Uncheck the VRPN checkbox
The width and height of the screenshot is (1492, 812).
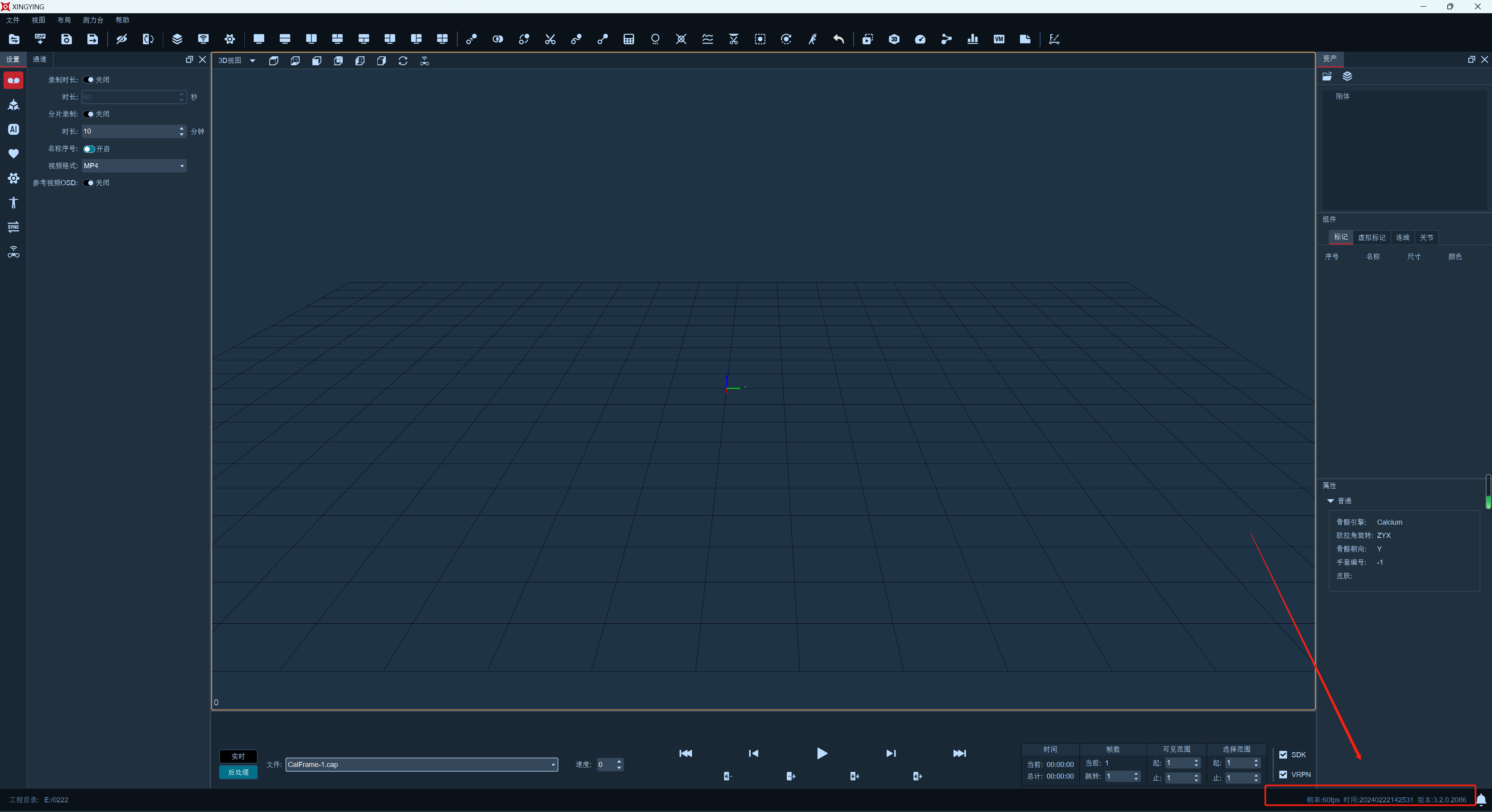coord(1283,774)
